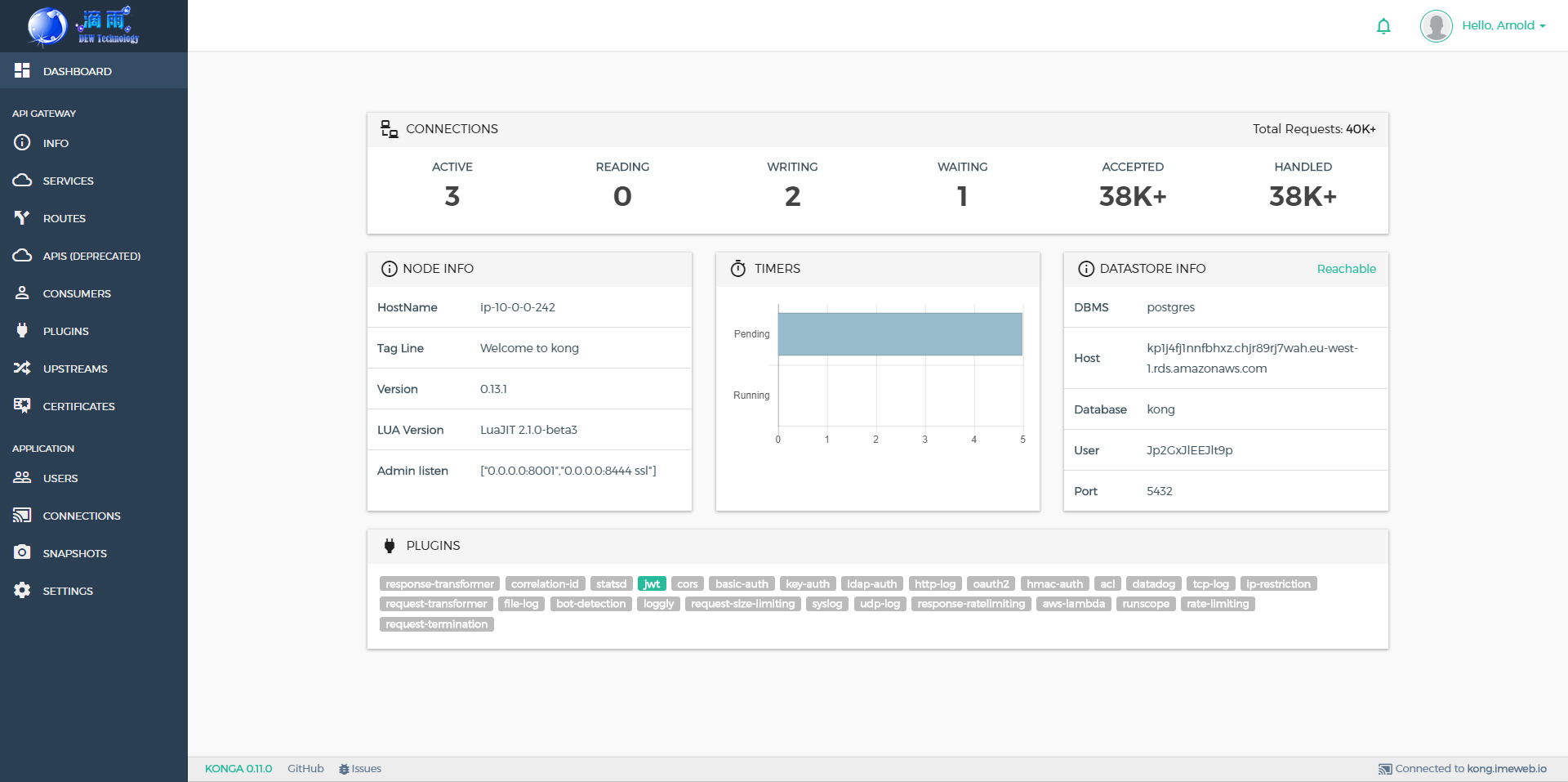Click the Total Requests: 40K+ text
The width and height of the screenshot is (1568, 782).
tap(1314, 129)
